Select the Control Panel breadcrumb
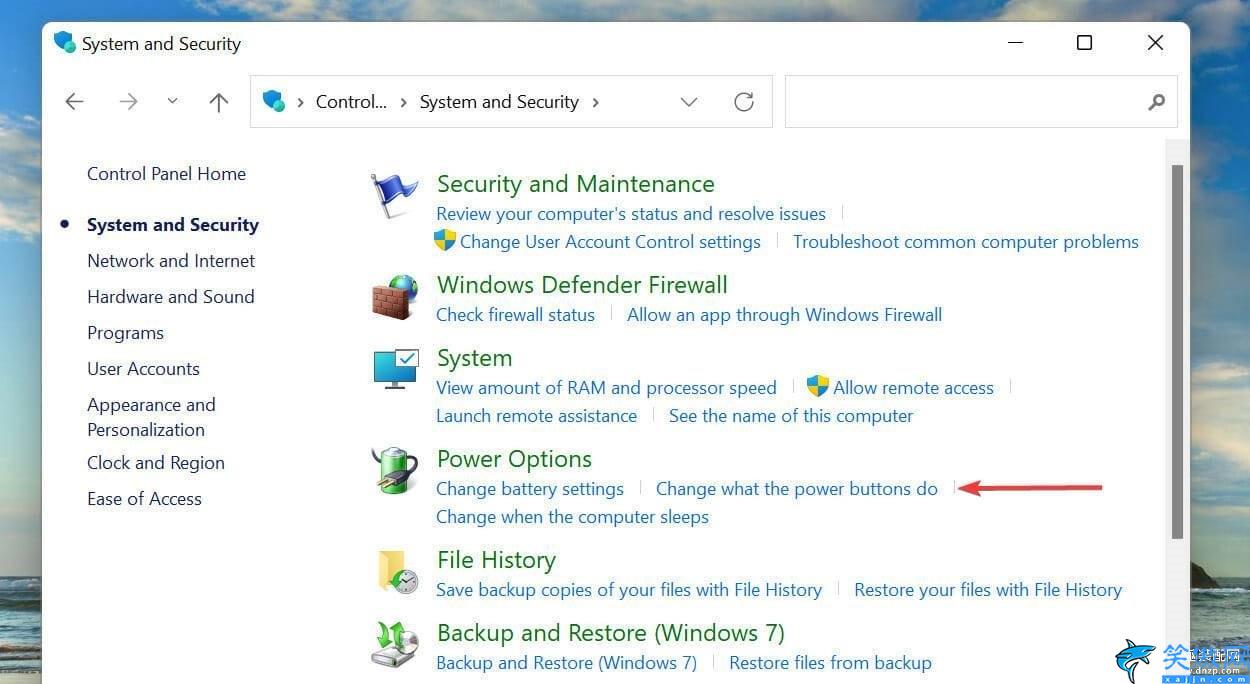The width and height of the screenshot is (1250, 684). 351,102
